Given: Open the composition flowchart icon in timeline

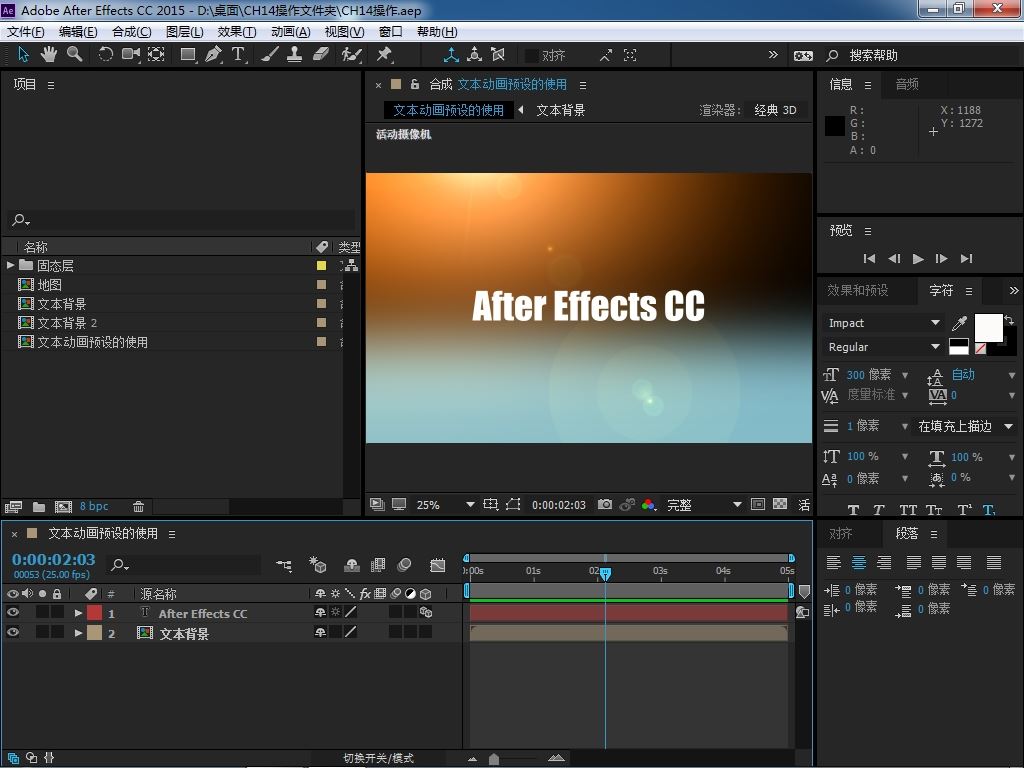Looking at the screenshot, I should (284, 566).
